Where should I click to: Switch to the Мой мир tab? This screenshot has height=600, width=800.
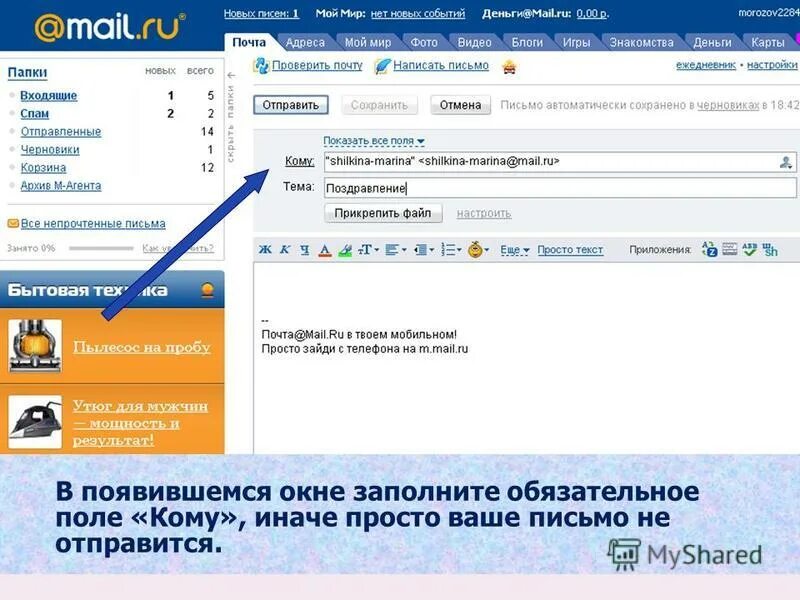368,42
